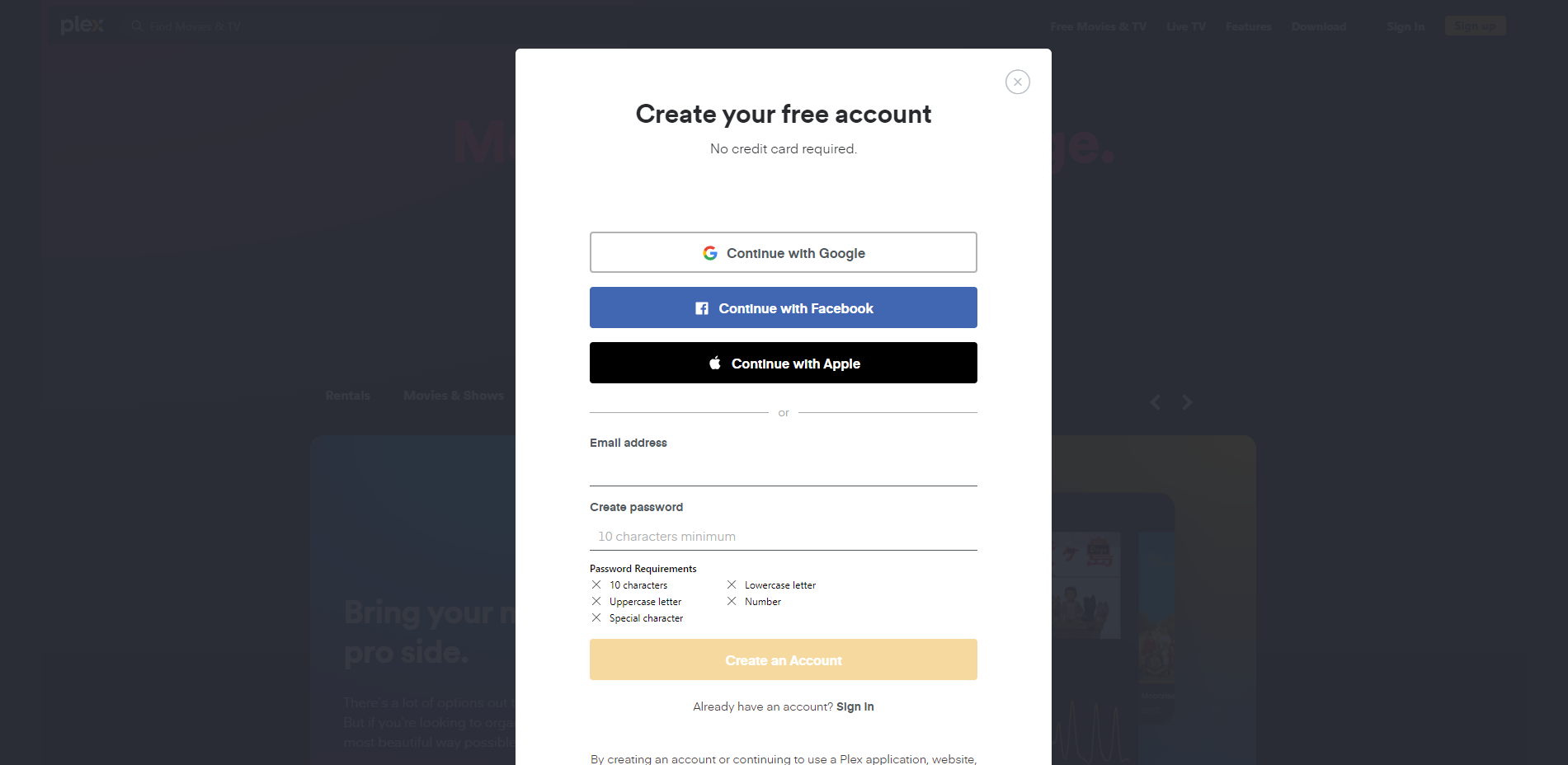The image size is (1568, 765).
Task: Click the Facebook icon on the blue button
Action: 701,307
